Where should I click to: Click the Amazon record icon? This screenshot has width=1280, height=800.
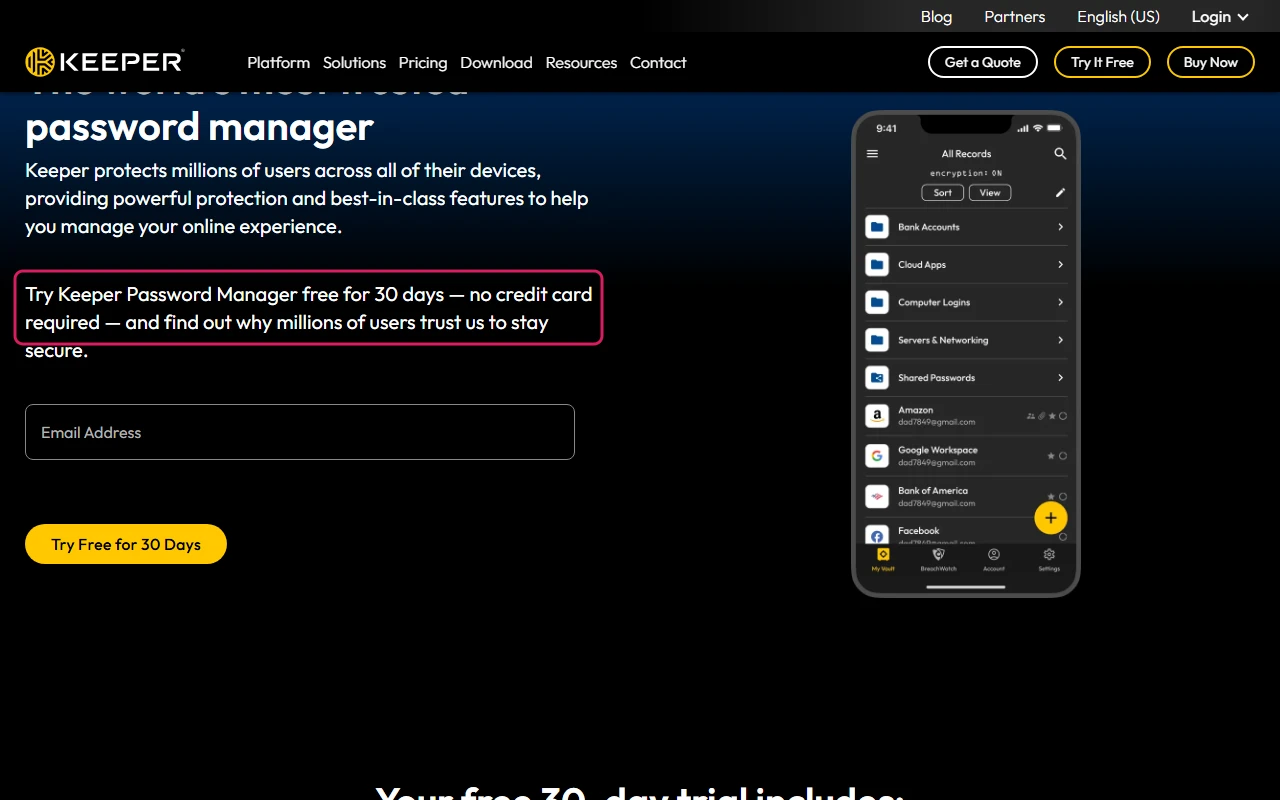click(x=877, y=416)
